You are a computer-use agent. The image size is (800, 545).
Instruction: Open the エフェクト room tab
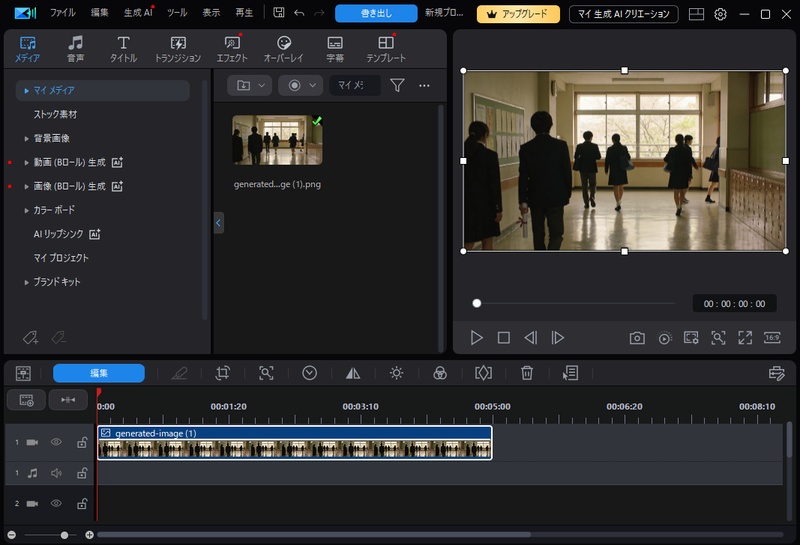click(x=232, y=49)
